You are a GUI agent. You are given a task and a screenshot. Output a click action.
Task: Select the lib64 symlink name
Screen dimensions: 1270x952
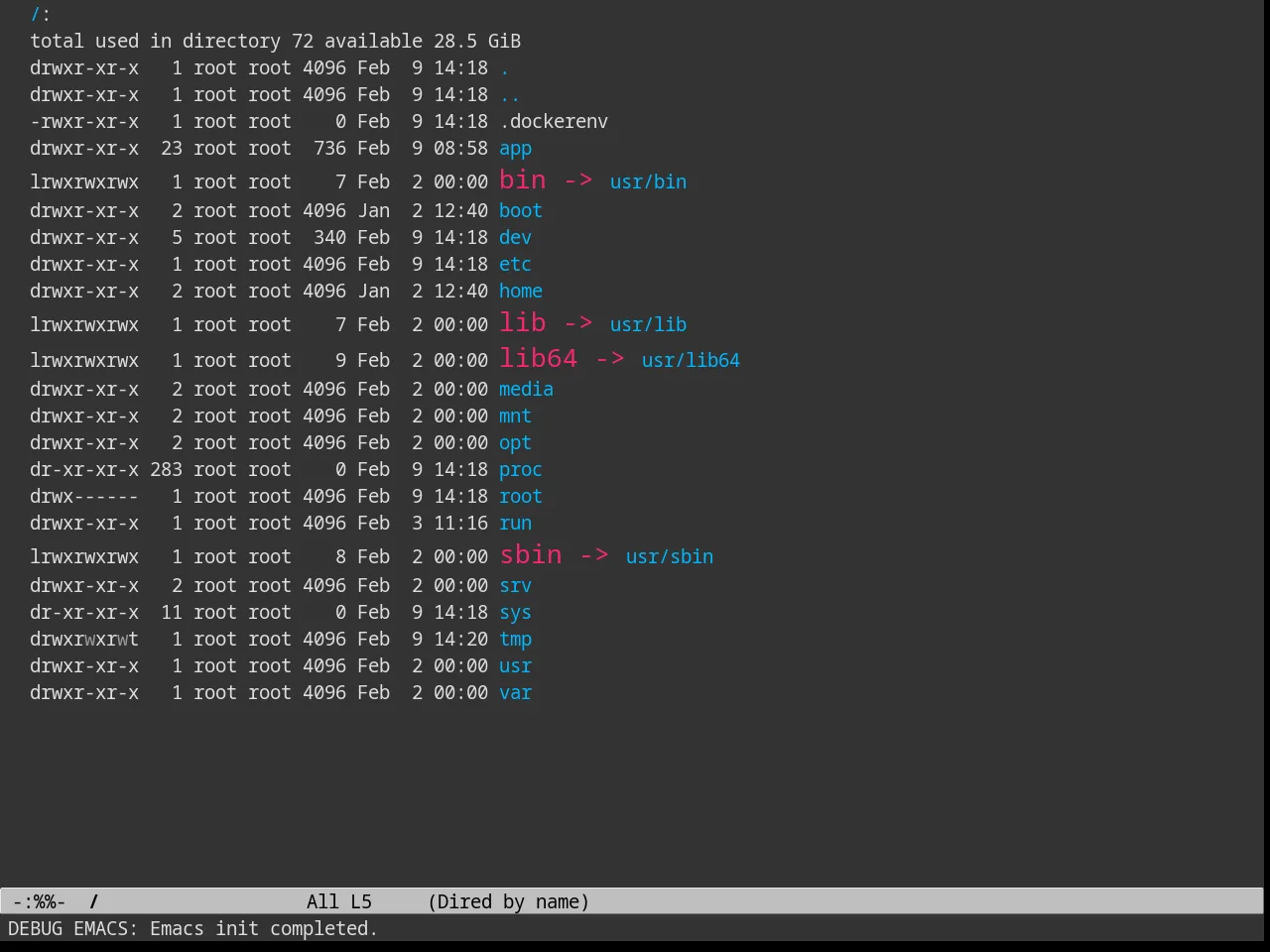click(539, 357)
